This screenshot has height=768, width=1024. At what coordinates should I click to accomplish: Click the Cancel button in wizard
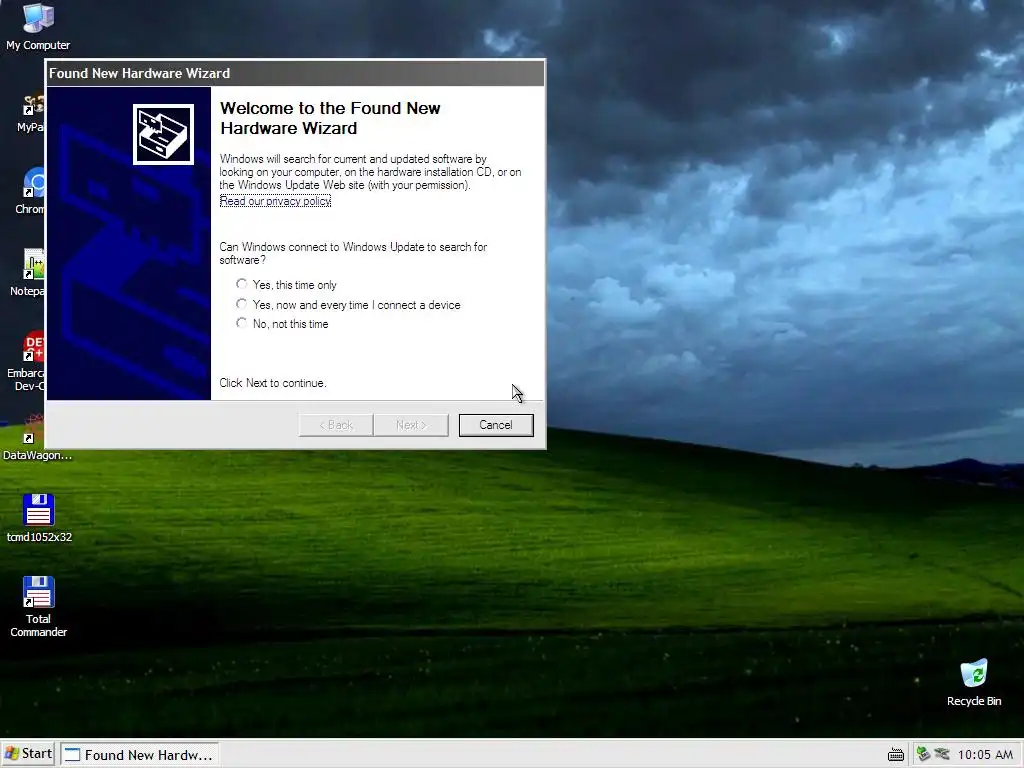pos(496,425)
